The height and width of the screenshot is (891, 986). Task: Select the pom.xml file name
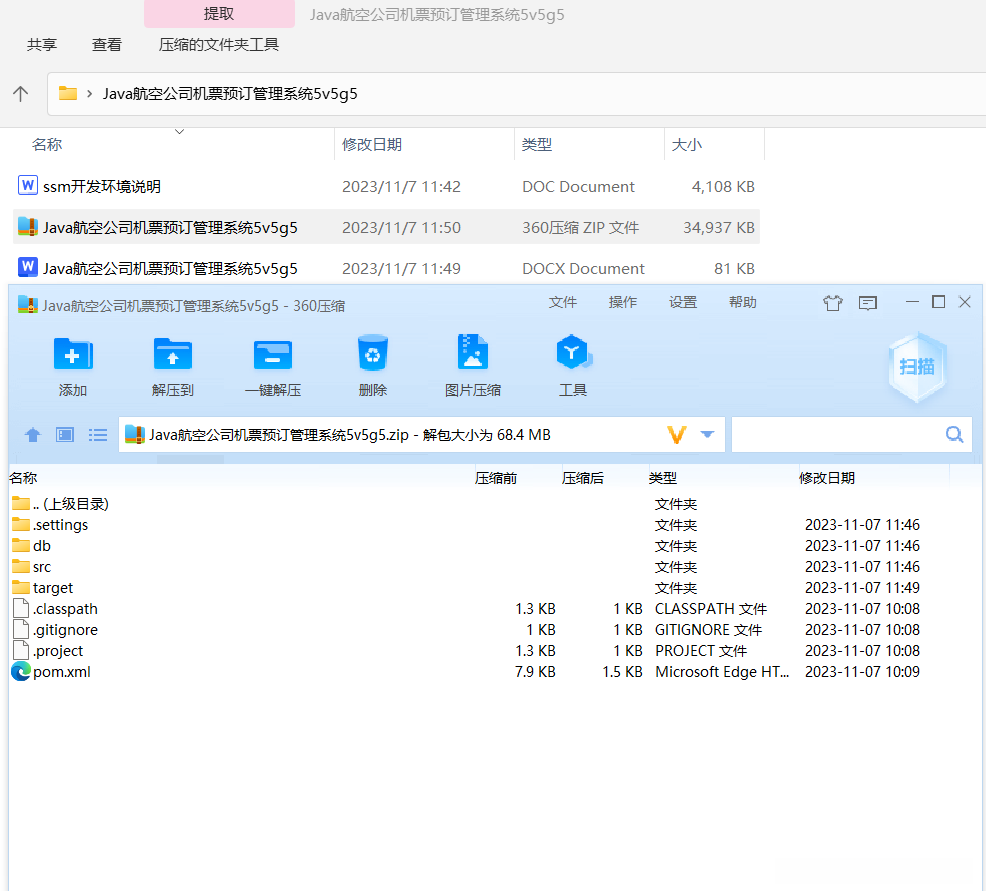[62, 672]
